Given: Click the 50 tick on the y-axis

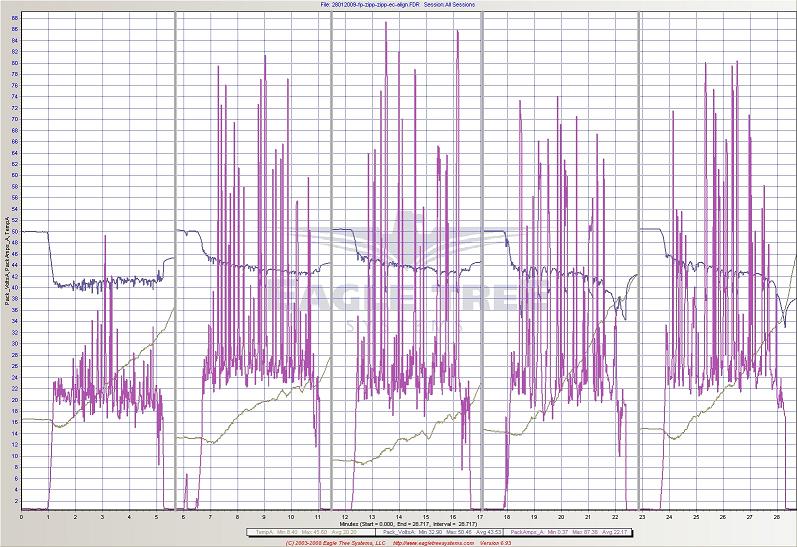Looking at the screenshot, I should 14,231.
